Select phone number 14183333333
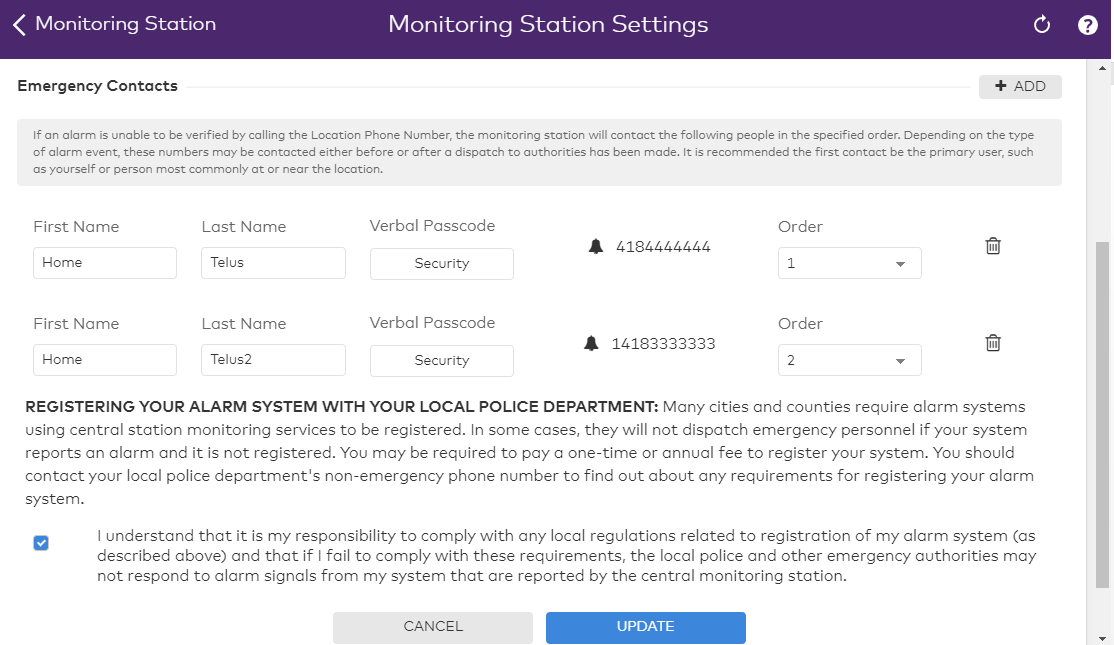The image size is (1114, 645). point(663,345)
